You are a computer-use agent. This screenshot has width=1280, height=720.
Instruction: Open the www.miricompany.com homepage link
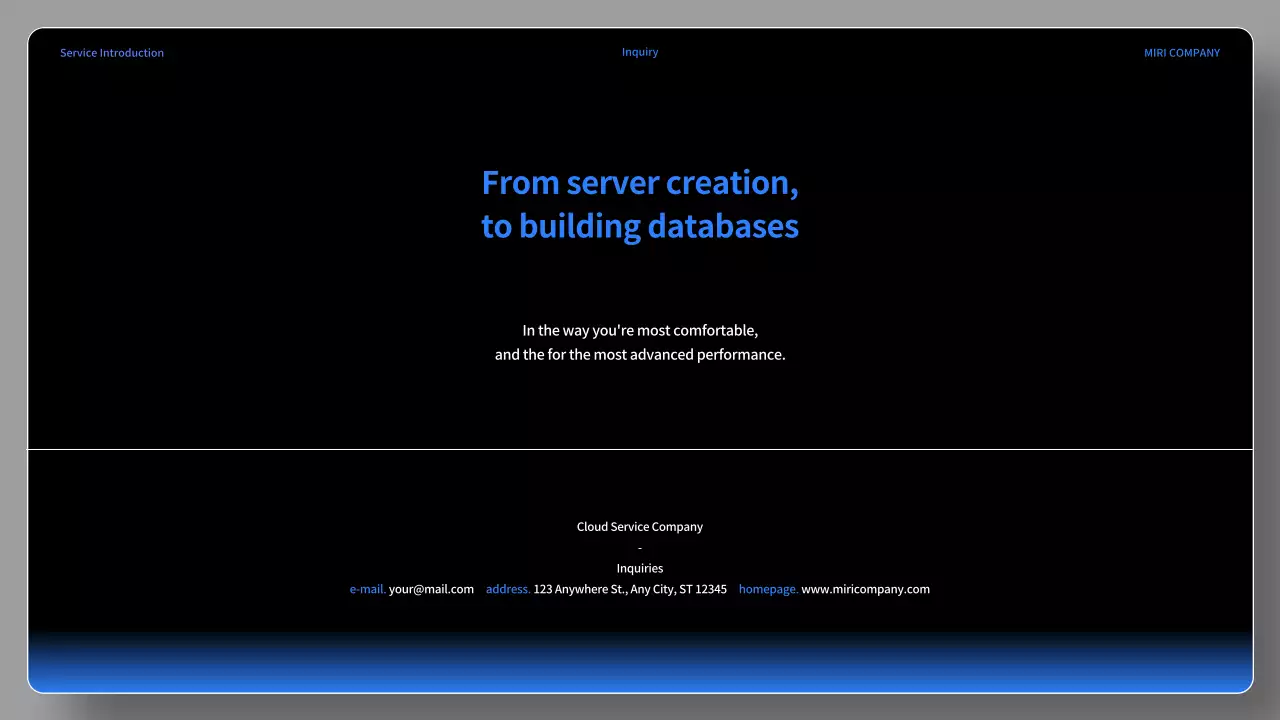[x=866, y=589]
